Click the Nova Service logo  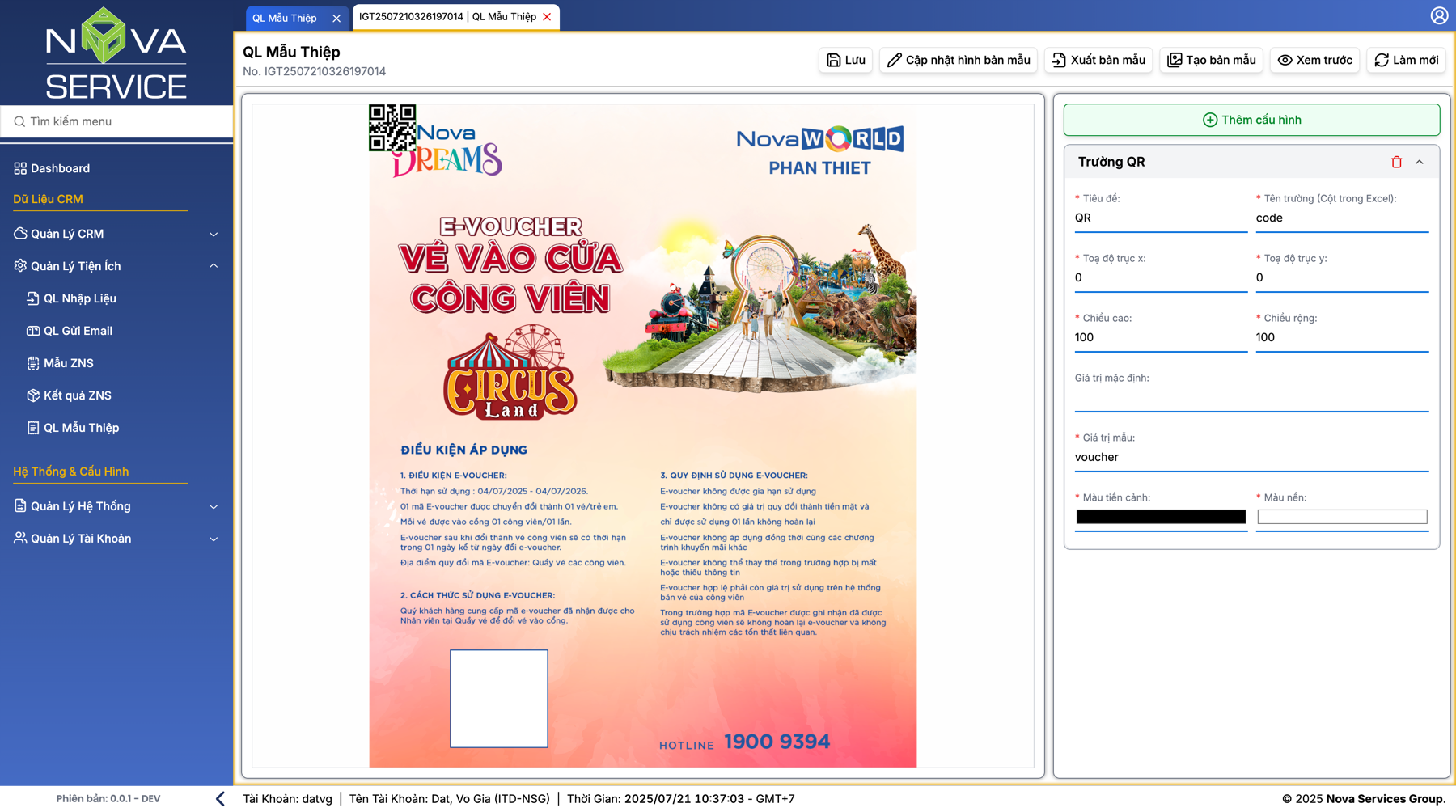point(116,53)
